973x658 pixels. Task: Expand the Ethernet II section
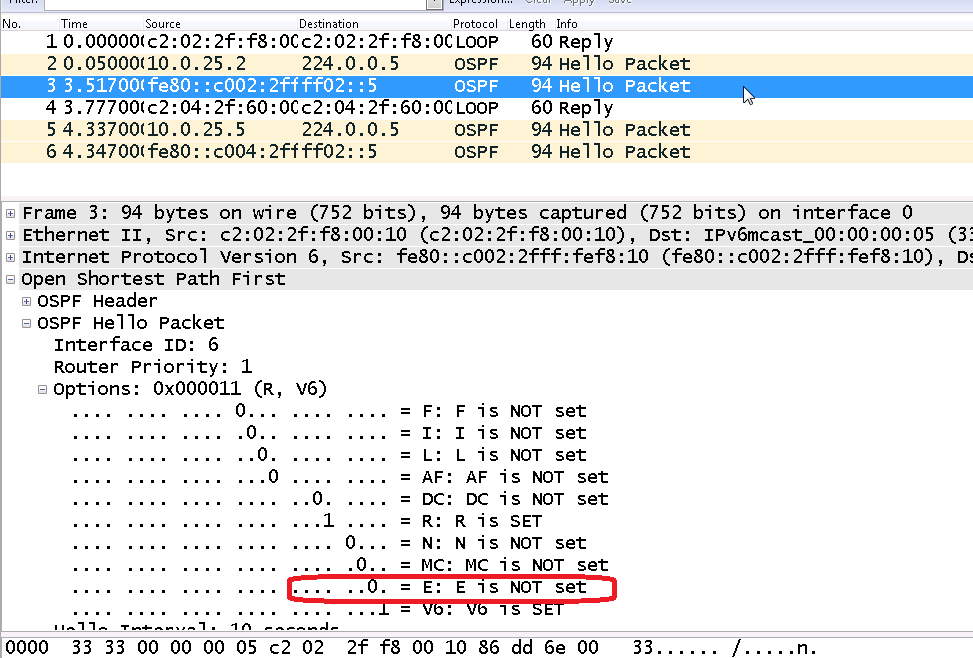(x=11, y=235)
